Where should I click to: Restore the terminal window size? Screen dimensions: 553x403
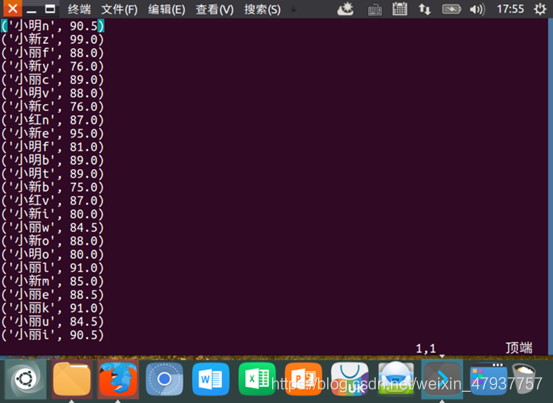tap(50, 9)
